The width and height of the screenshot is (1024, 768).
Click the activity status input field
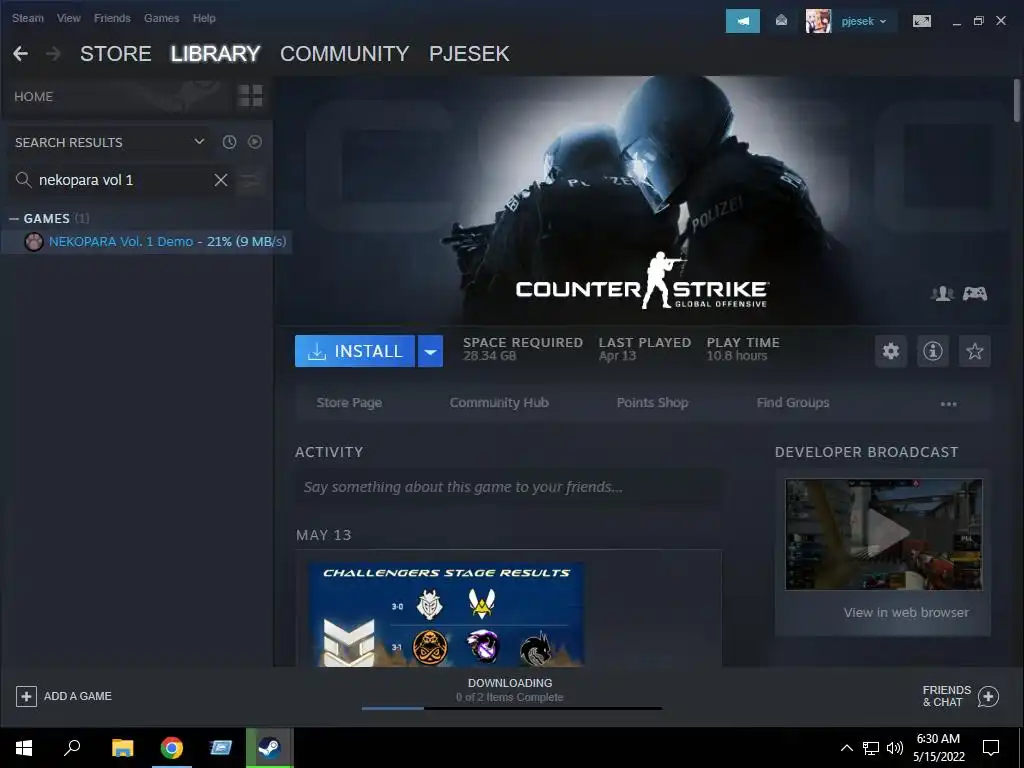(509, 487)
